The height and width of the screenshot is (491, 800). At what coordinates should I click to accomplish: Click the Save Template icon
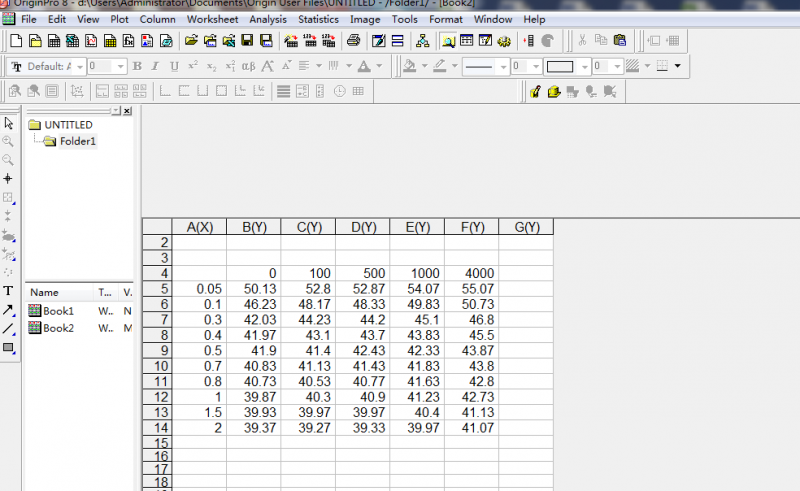pos(266,41)
